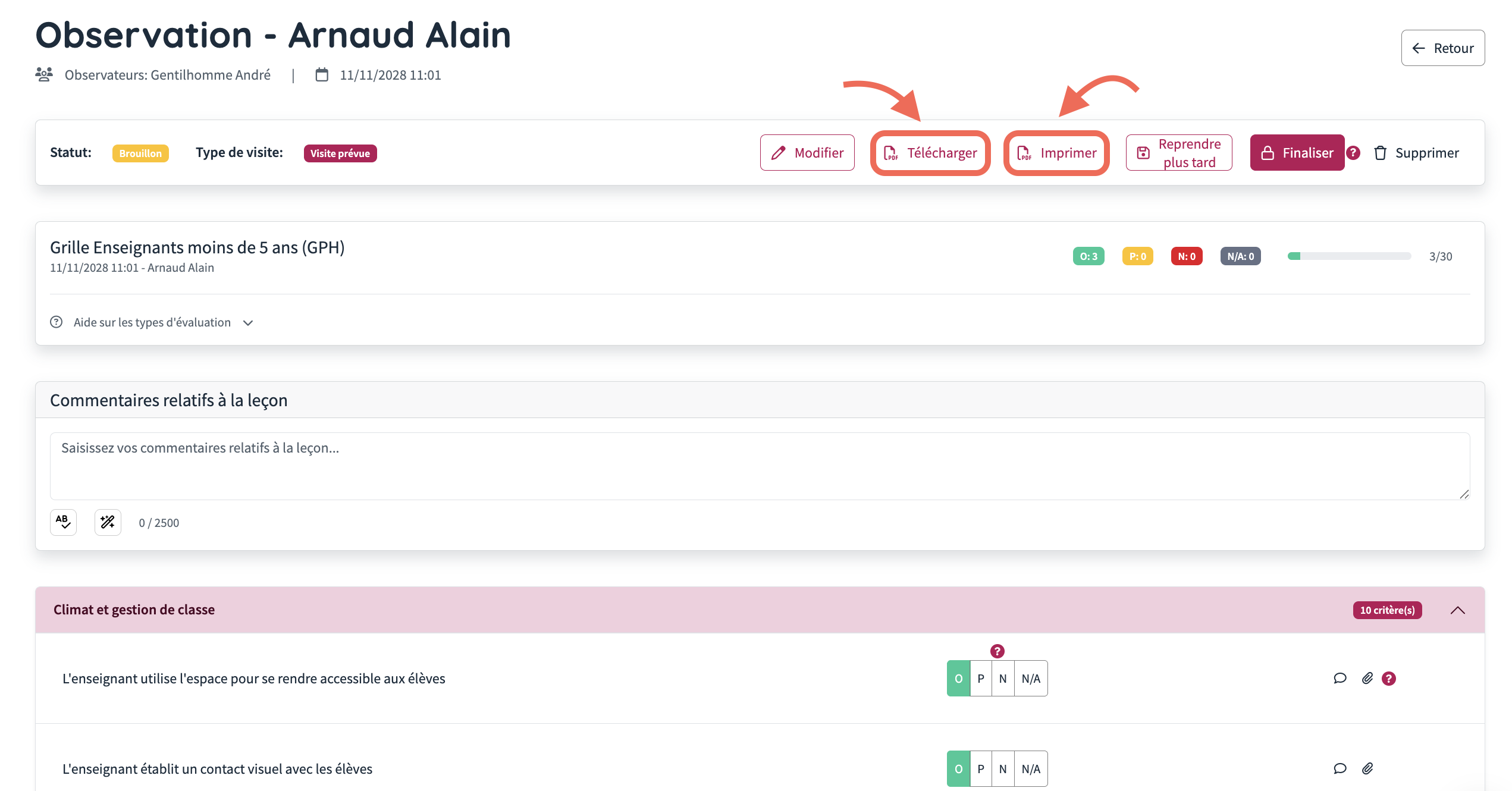This screenshot has height=791, width=1512.
Task: Open comment bubble for first criterion
Action: pos(1340,679)
